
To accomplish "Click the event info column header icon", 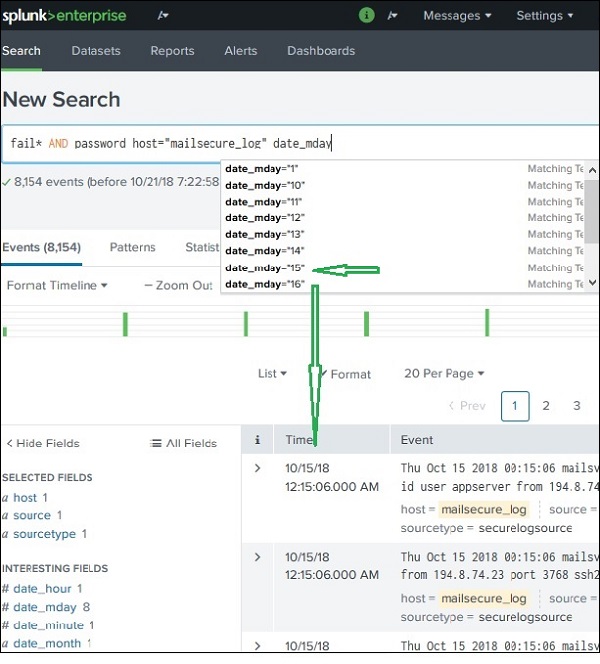I will tap(258, 440).
